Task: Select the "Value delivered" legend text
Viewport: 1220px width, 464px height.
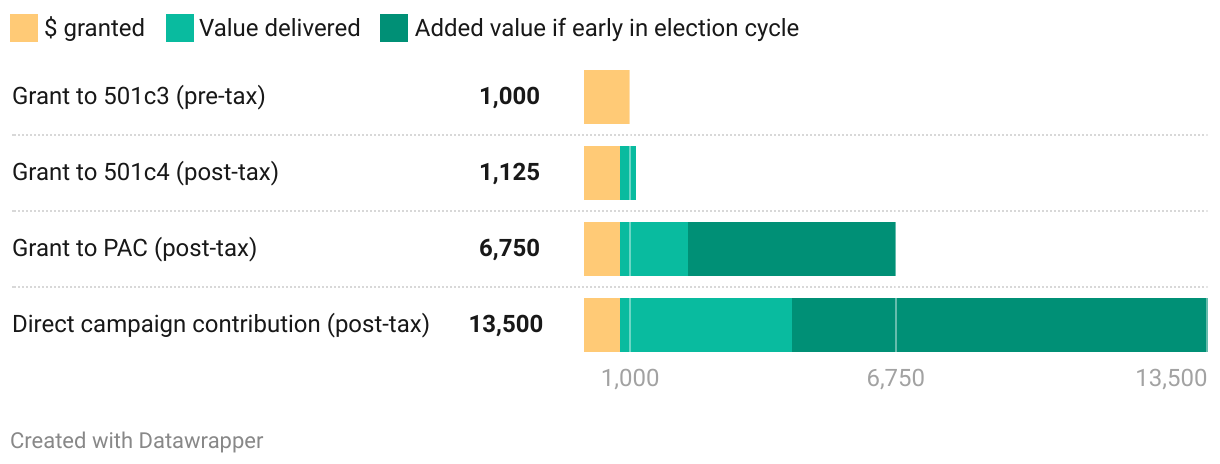Action: point(279,28)
